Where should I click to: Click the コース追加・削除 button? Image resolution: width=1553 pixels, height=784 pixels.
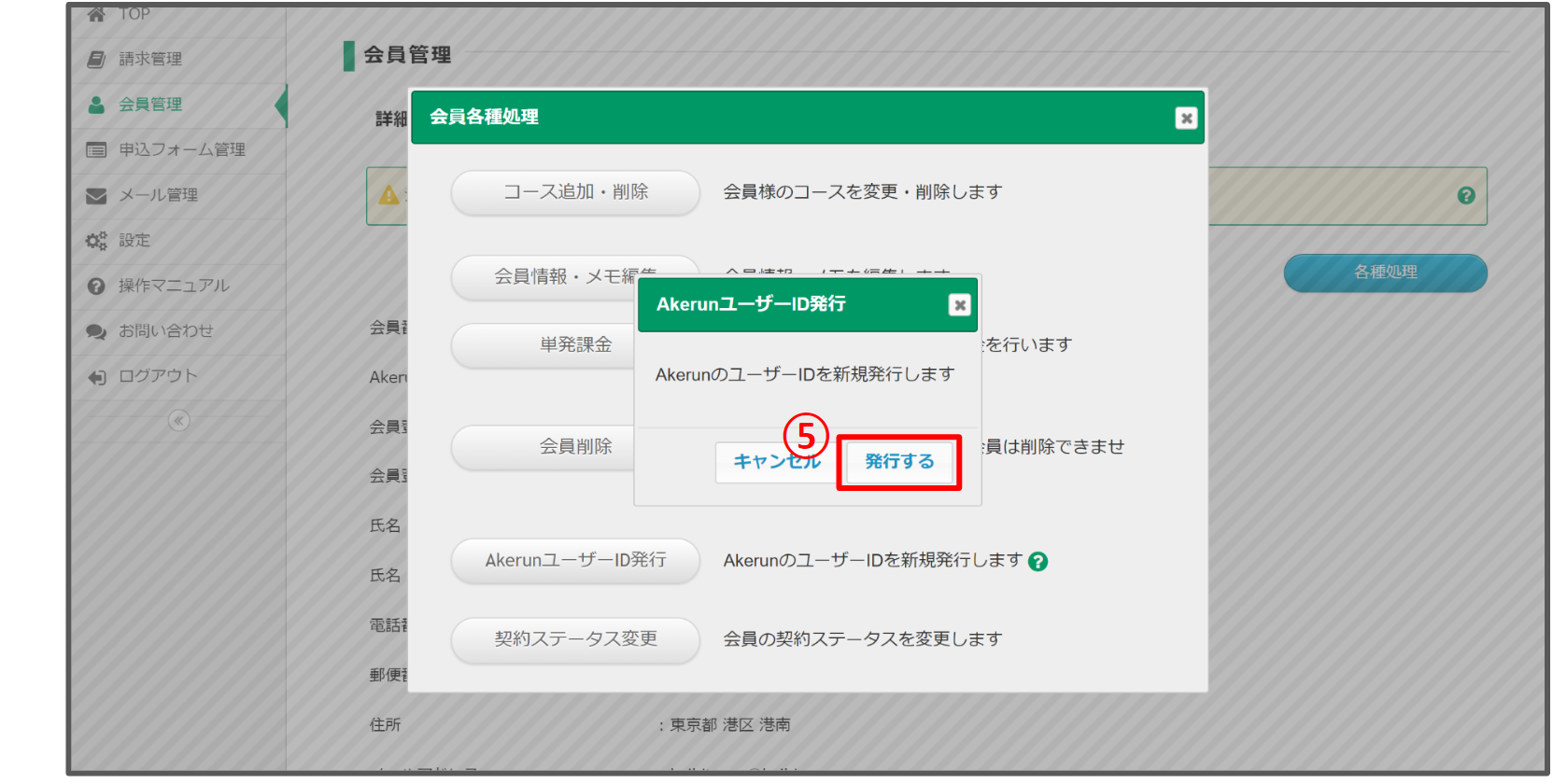(x=575, y=192)
